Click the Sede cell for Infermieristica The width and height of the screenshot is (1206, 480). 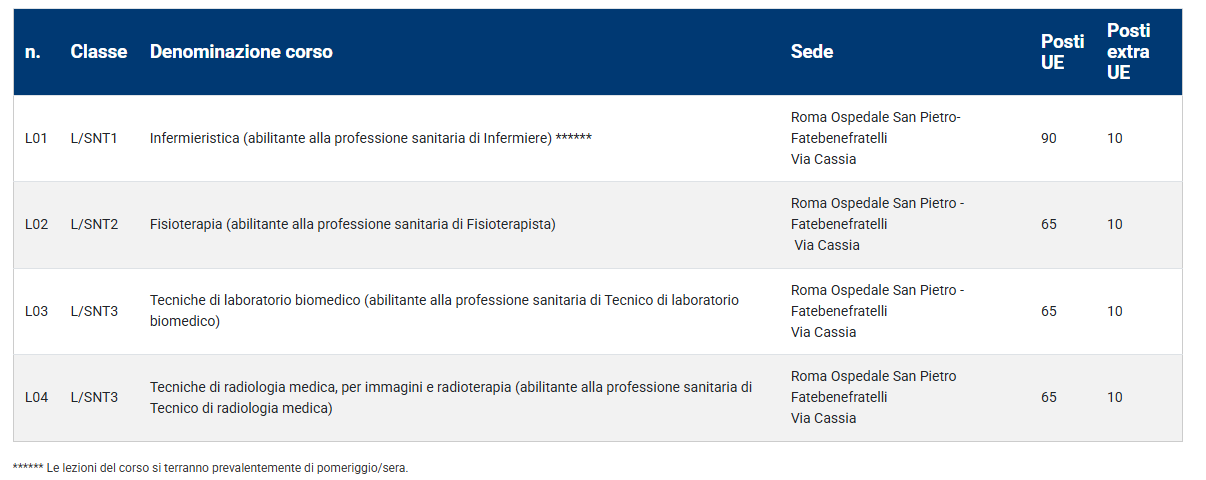[x=875, y=138]
